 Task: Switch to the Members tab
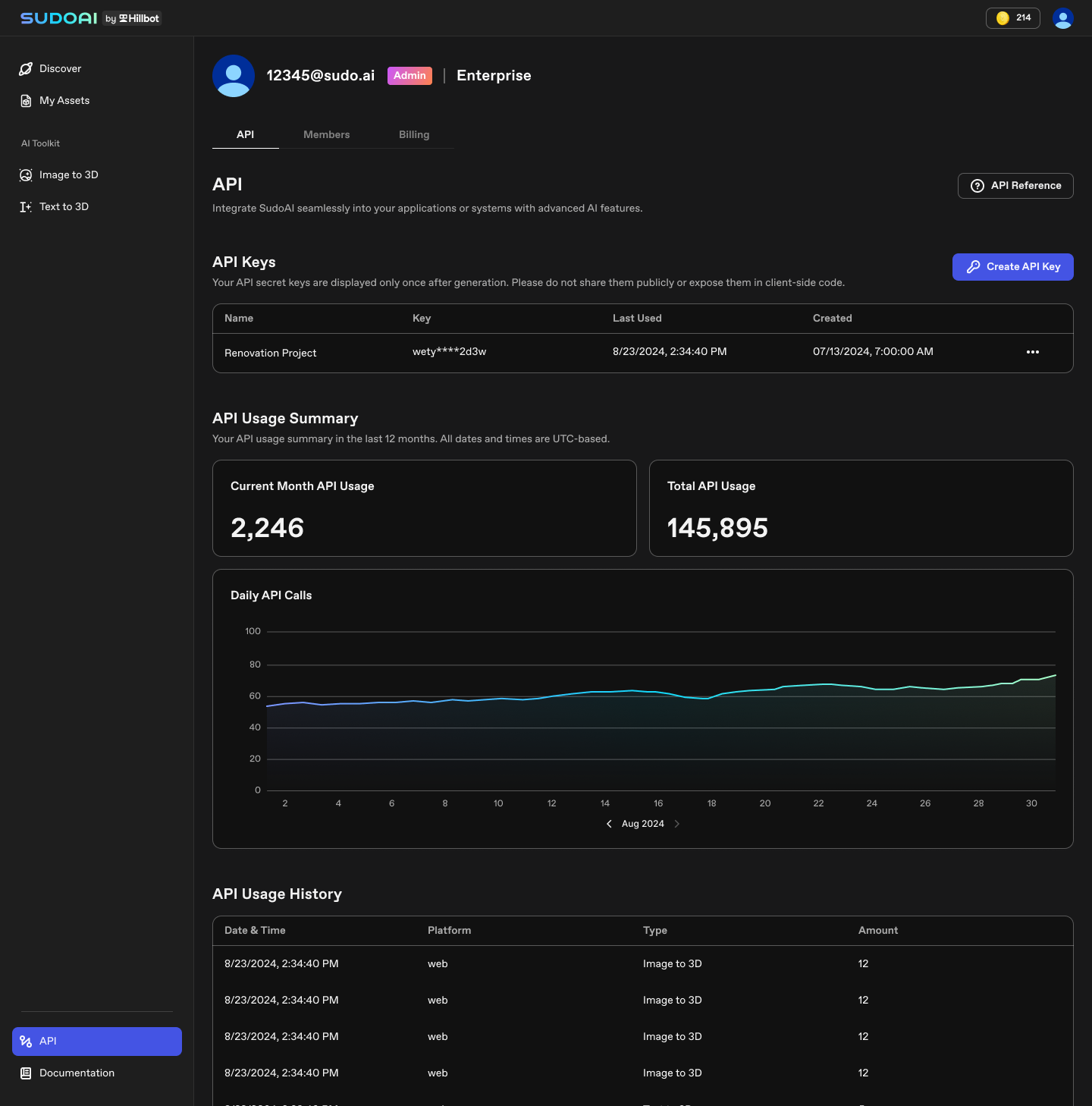(x=327, y=134)
